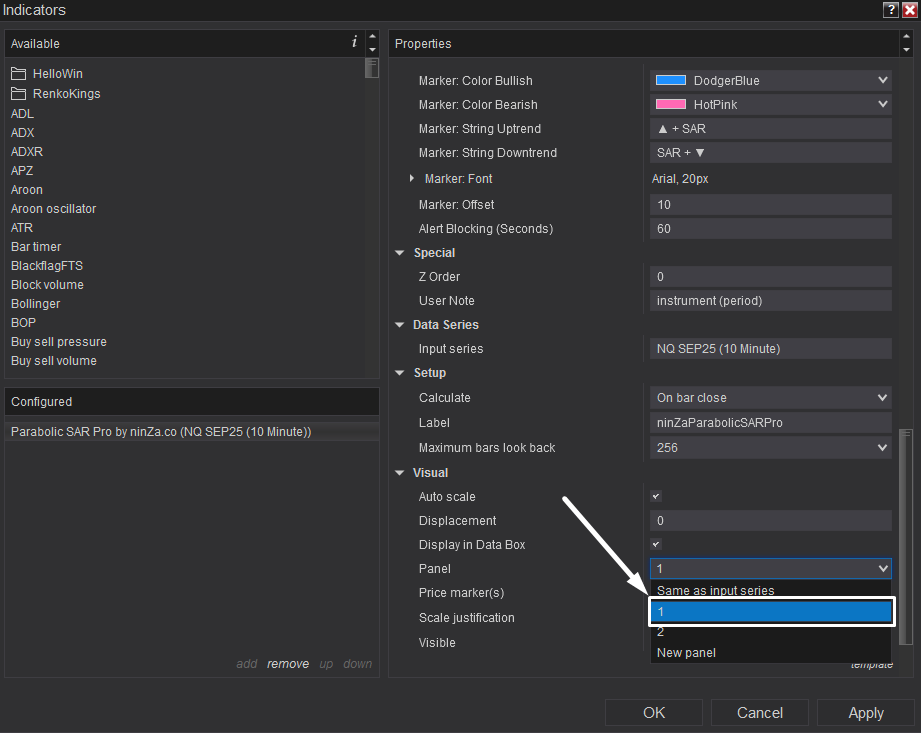Image resolution: width=921 pixels, height=733 pixels.
Task: Select Bollinger indicator
Action: 35,304
